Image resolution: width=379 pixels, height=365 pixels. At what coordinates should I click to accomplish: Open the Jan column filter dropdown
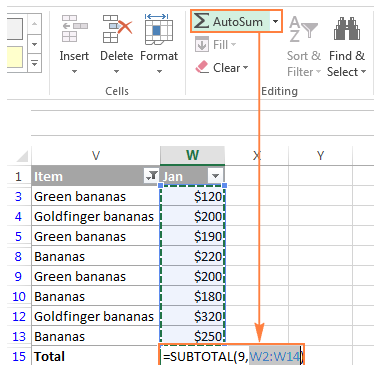[x=215, y=176]
